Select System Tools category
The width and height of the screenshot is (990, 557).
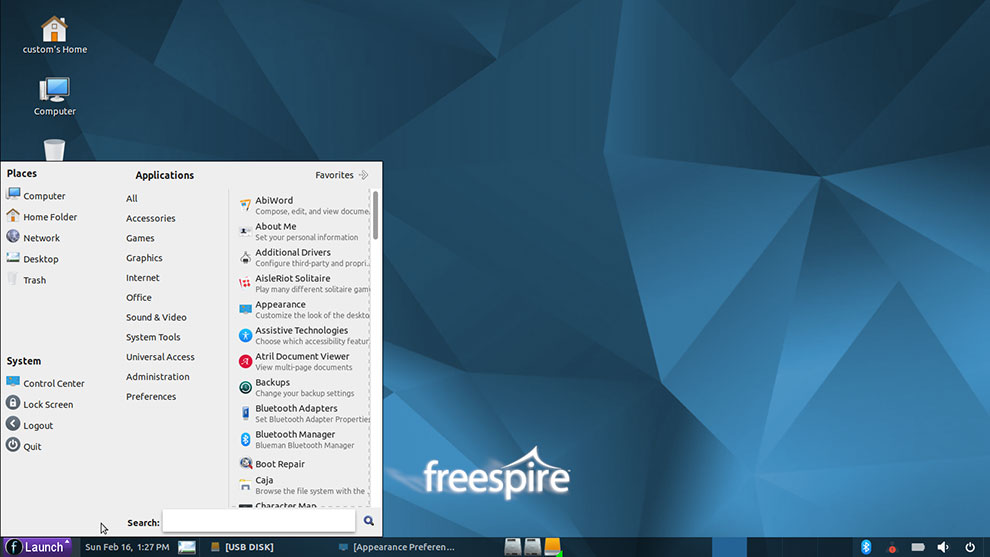pos(153,337)
